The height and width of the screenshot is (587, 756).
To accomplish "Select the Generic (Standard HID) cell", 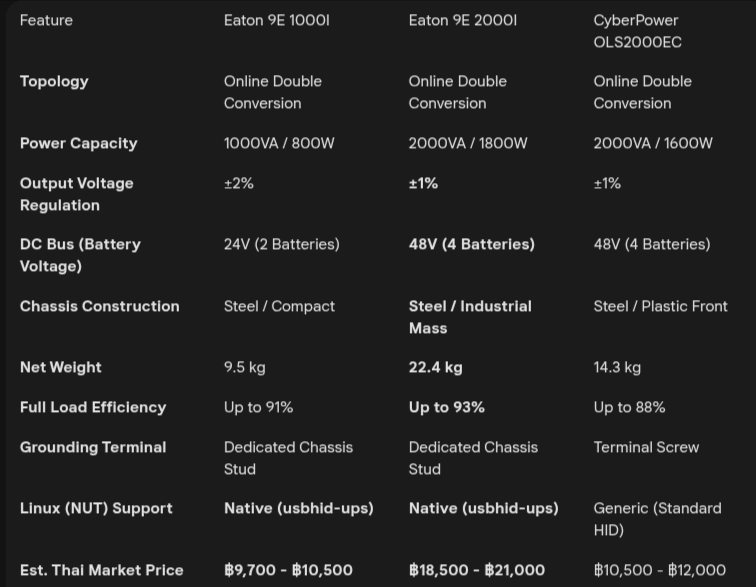I will 657,519.
